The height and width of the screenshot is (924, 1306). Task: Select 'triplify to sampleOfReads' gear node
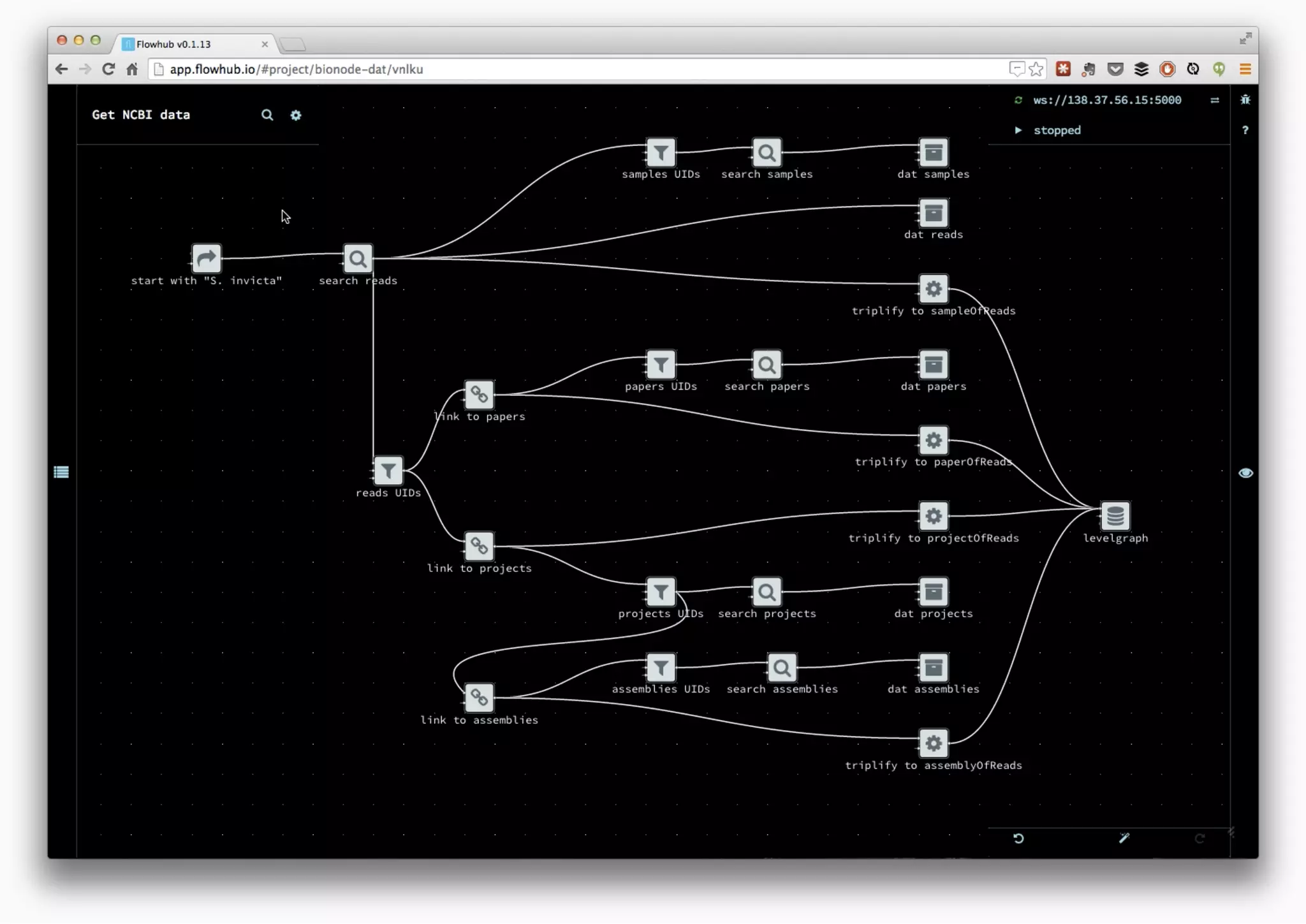tap(933, 289)
